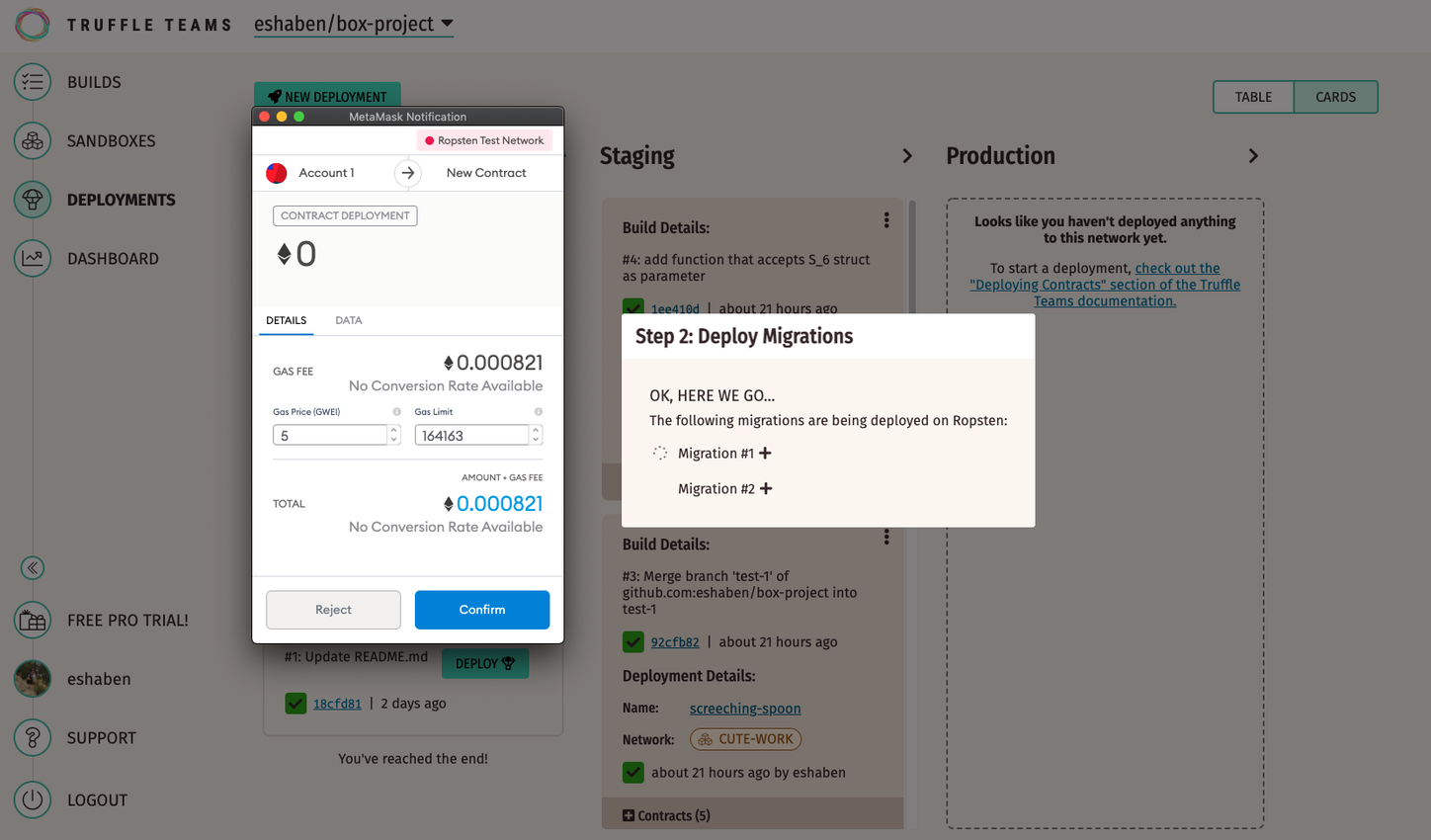Viewport: 1431px width, 840px height.
Task: Switch to TABLE view
Action: tap(1253, 97)
